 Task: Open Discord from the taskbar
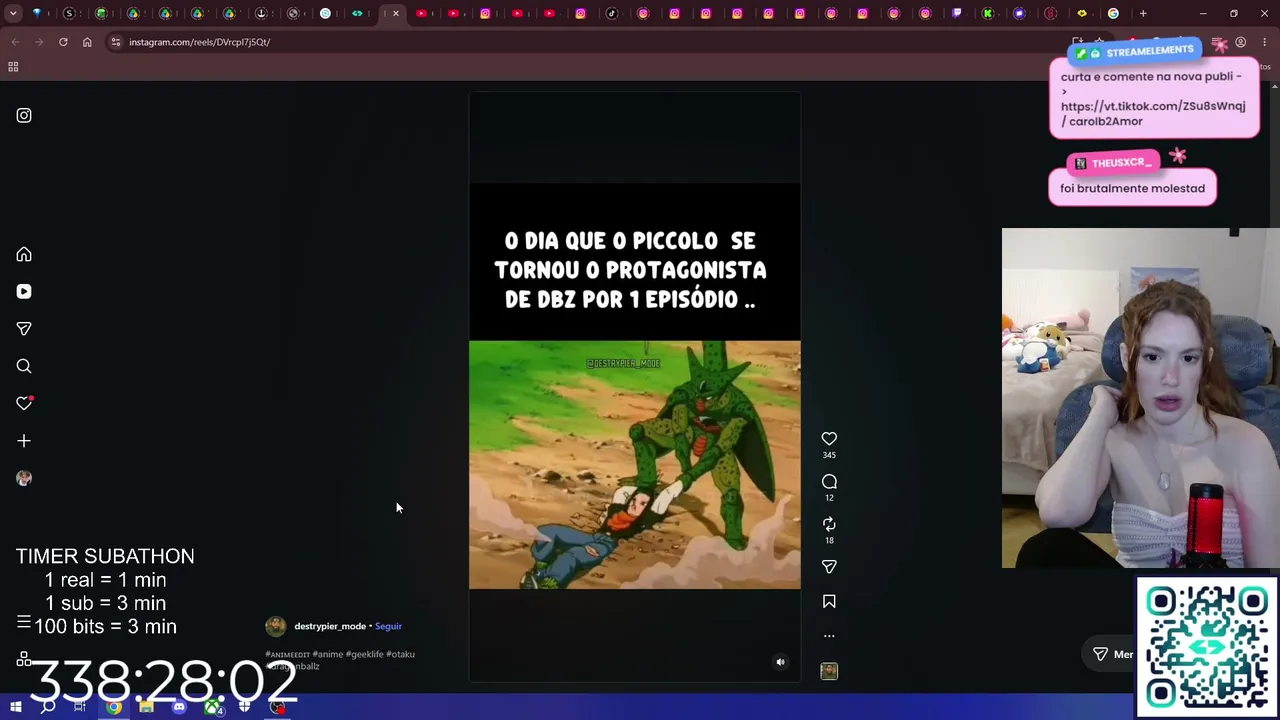pyautogui.click(x=179, y=707)
